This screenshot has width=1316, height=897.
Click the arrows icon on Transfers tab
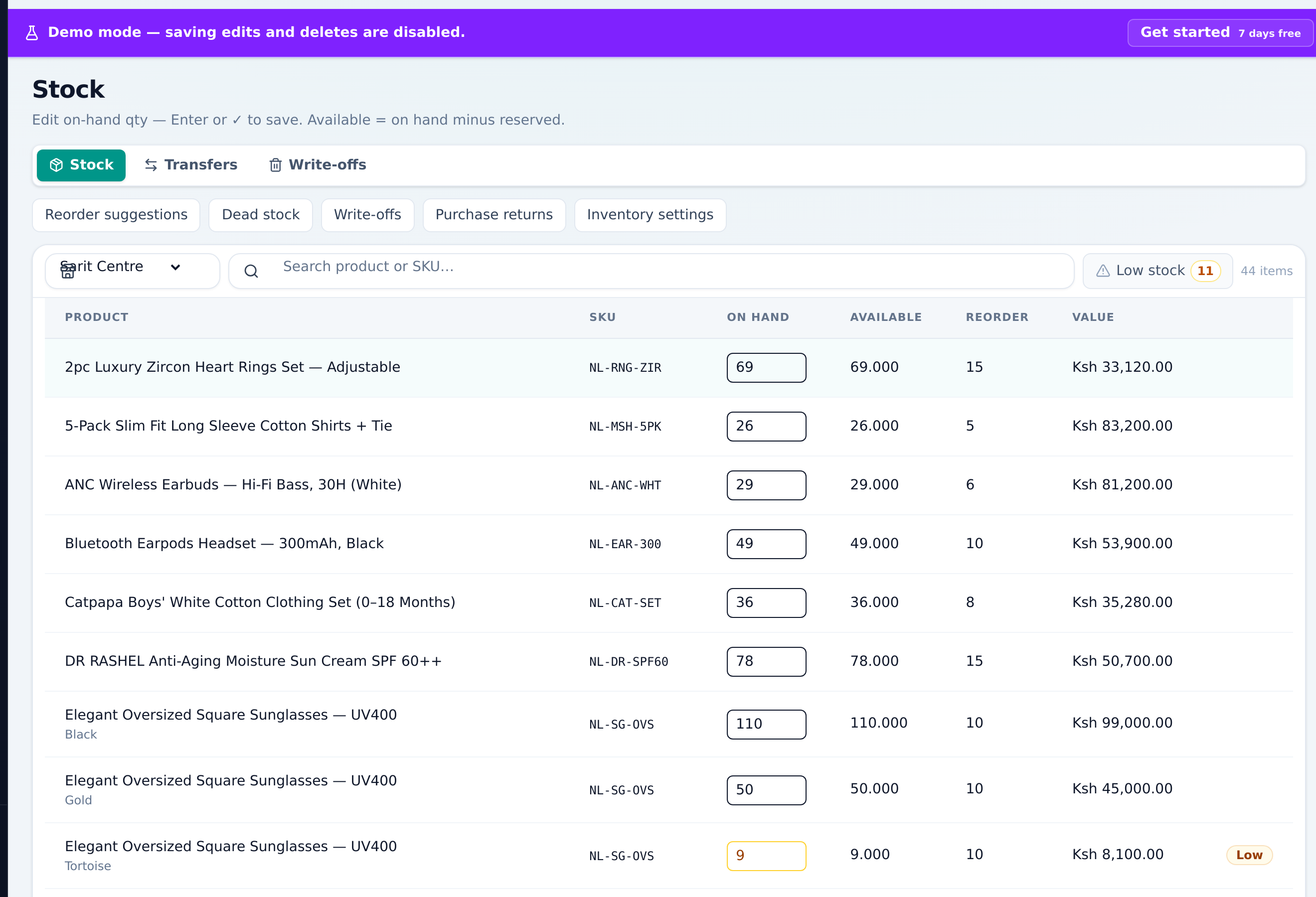[151, 165]
